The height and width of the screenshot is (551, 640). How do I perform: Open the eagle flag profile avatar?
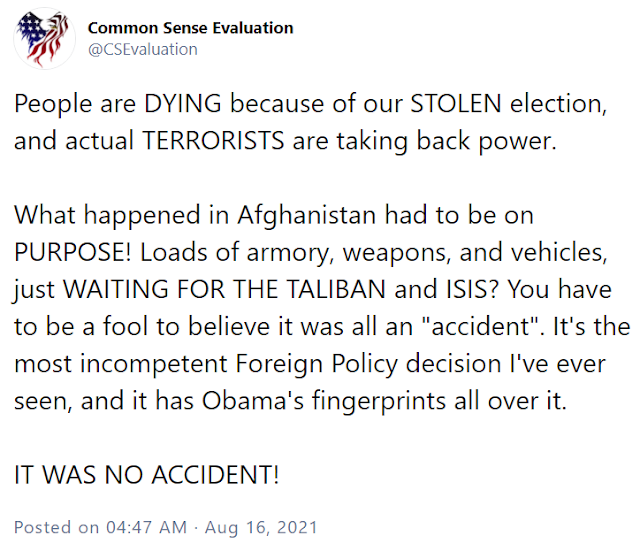pos(44,39)
